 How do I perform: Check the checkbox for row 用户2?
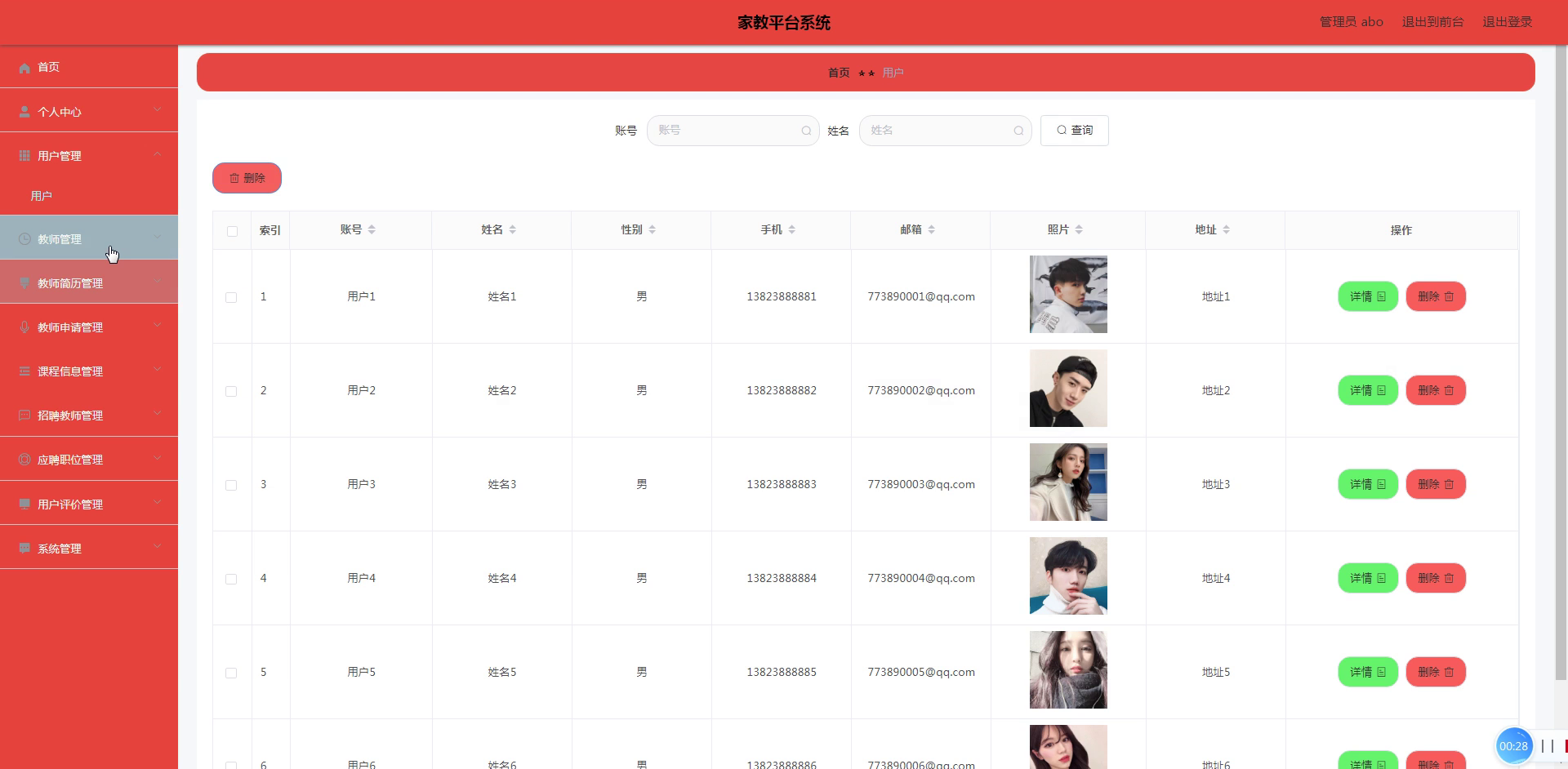pos(231,391)
